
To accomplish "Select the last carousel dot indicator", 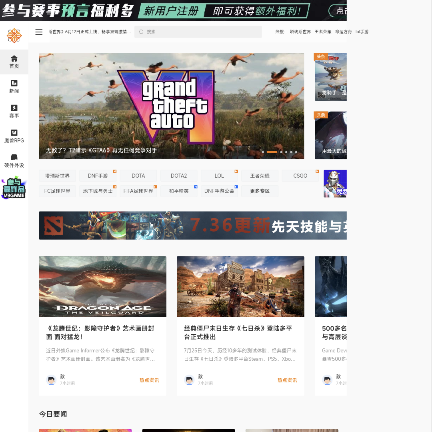I will (296, 152).
